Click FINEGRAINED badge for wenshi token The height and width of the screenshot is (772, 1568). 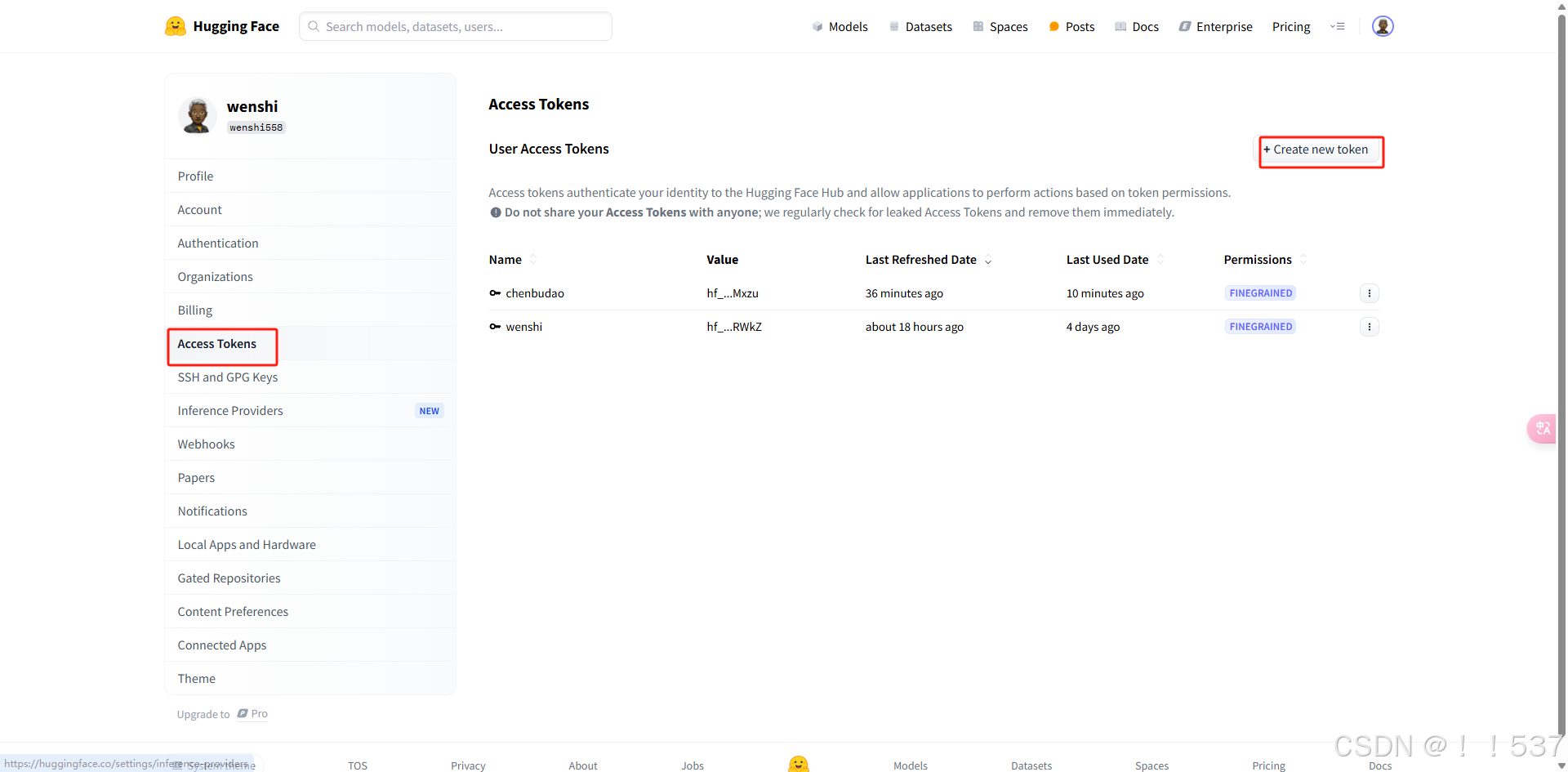[x=1260, y=327]
